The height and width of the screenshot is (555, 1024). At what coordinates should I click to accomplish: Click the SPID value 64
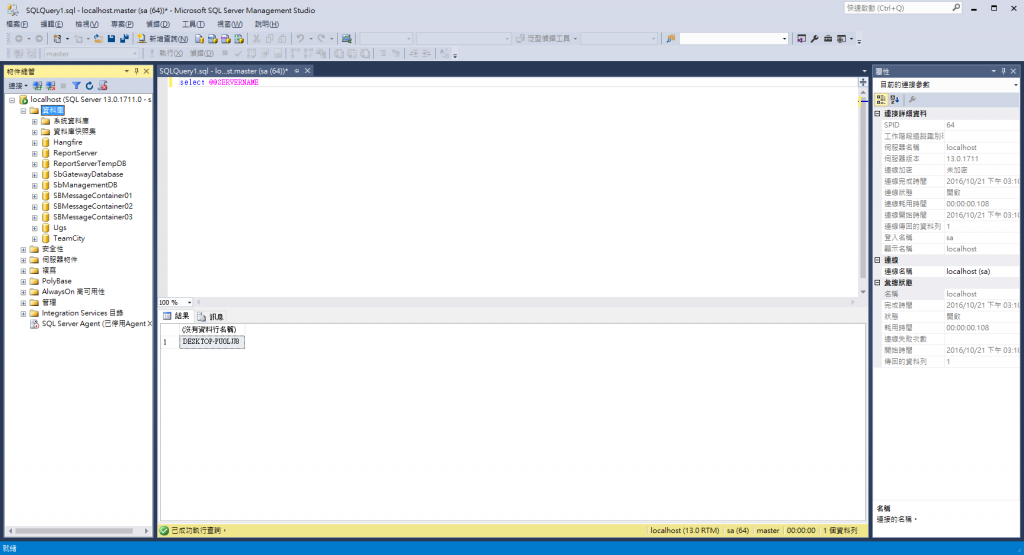coord(950,125)
